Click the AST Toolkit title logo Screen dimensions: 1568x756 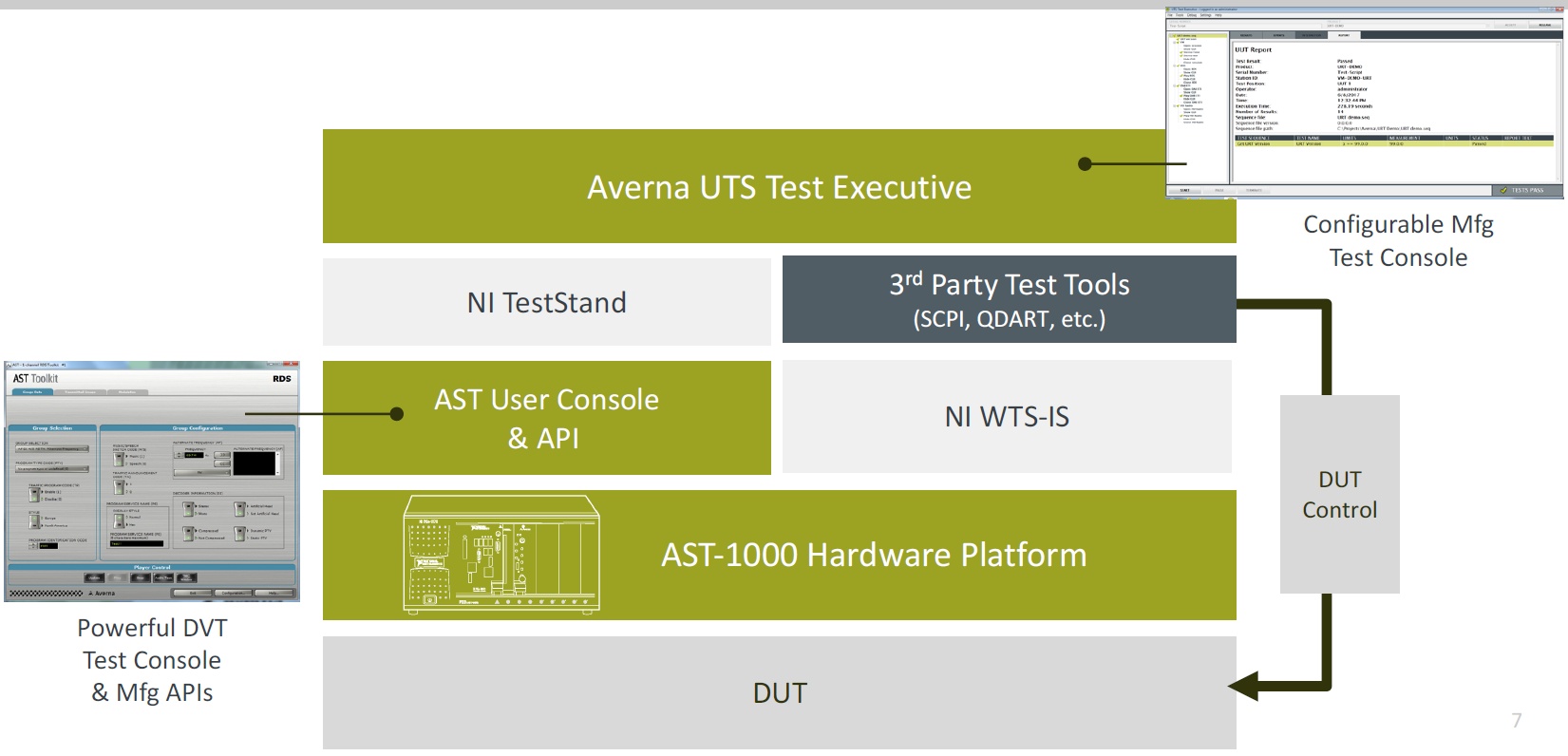35,378
